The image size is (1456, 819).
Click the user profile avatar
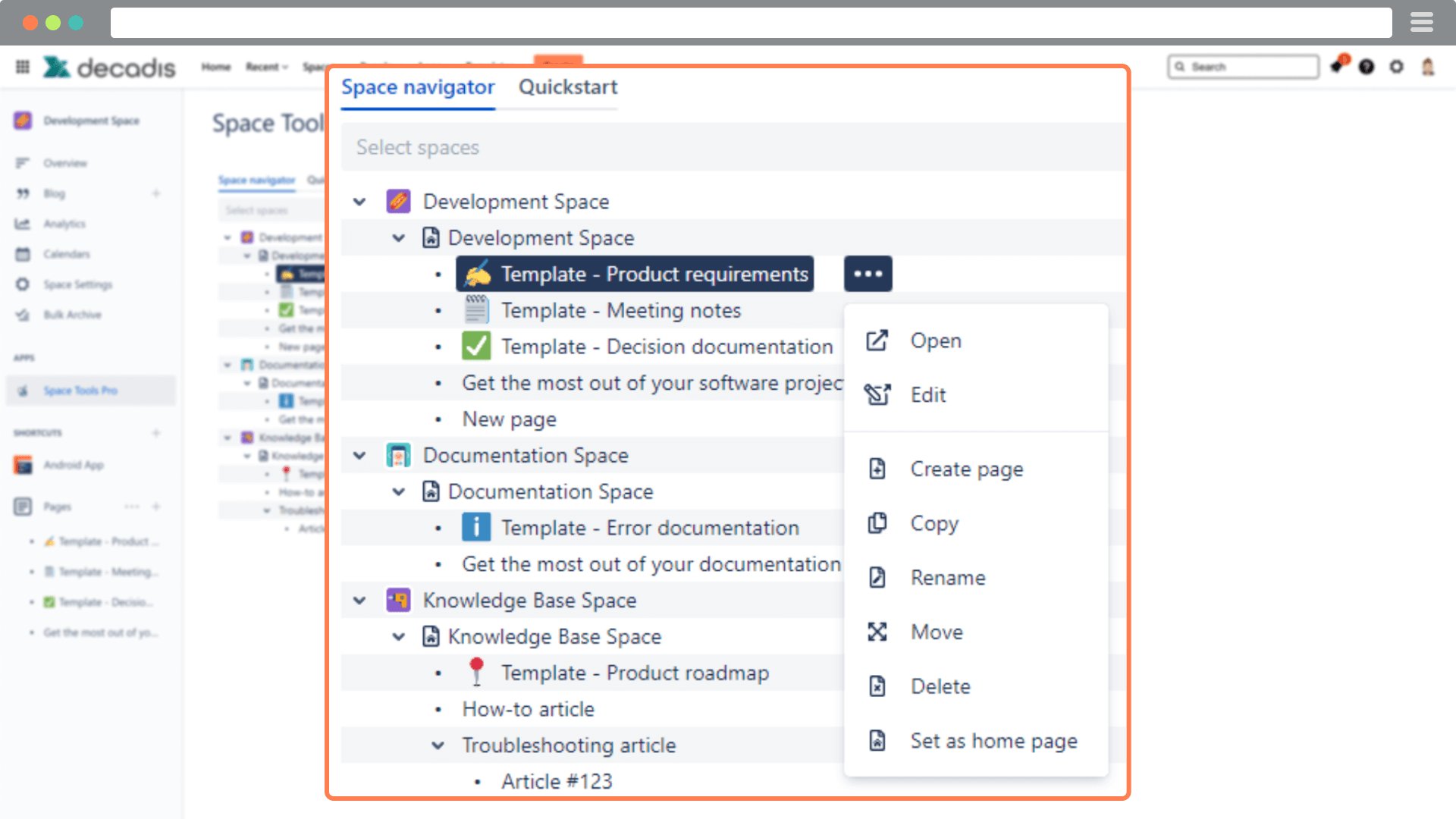1427,67
